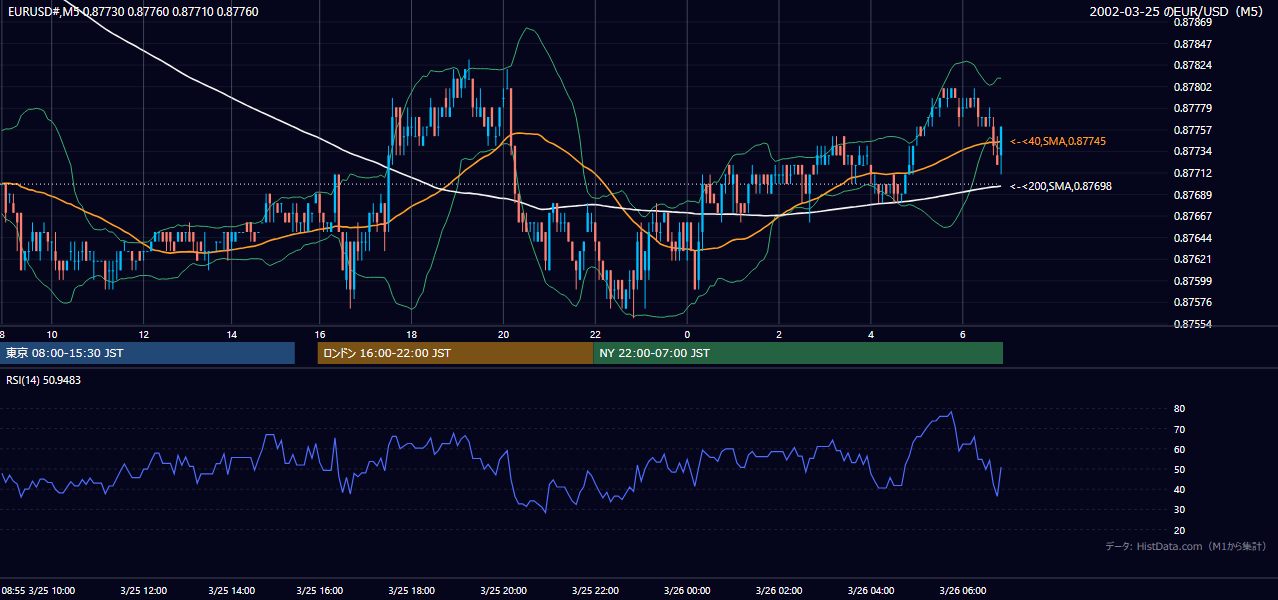Click price axis label 0.87734
This screenshot has height=600, width=1278.
[x=1192, y=151]
